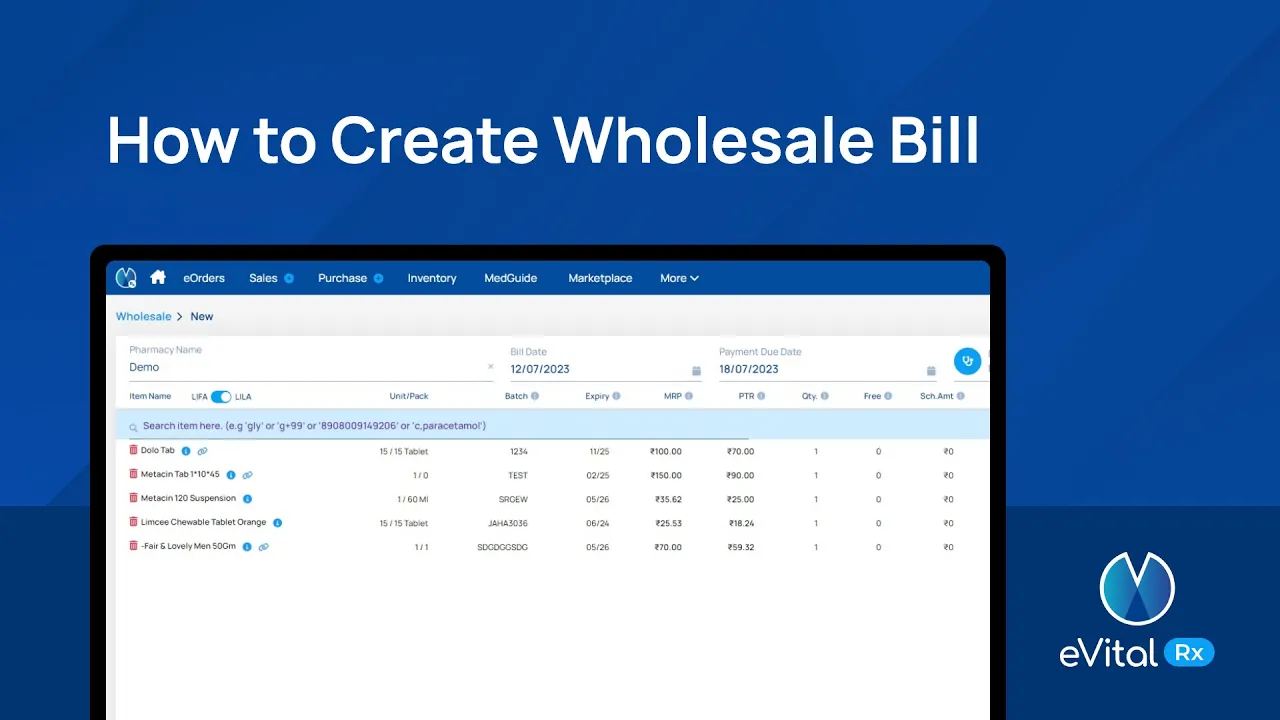Viewport: 1280px width, 720px height.
Task: Click the link icon beside Fair & Lovely Men
Action: coord(263,547)
